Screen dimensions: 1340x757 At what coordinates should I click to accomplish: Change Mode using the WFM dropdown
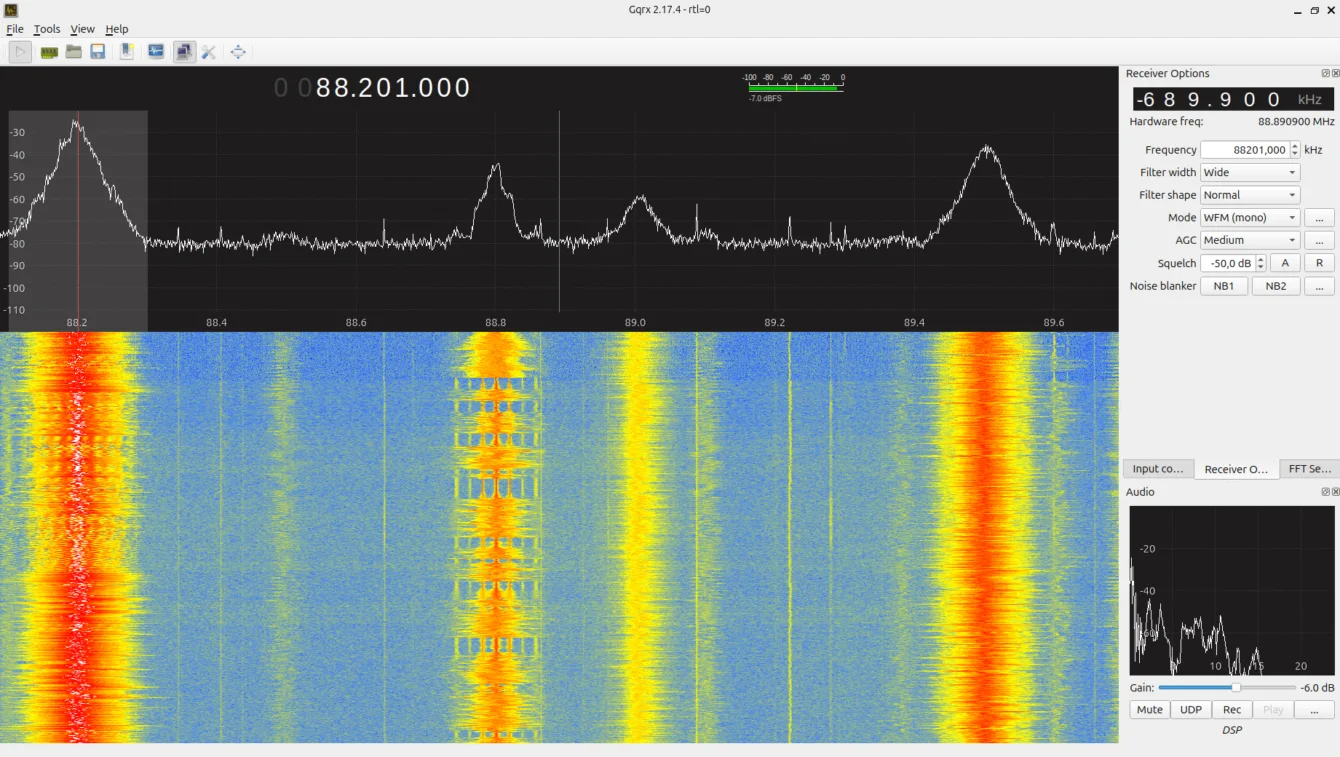point(1249,217)
